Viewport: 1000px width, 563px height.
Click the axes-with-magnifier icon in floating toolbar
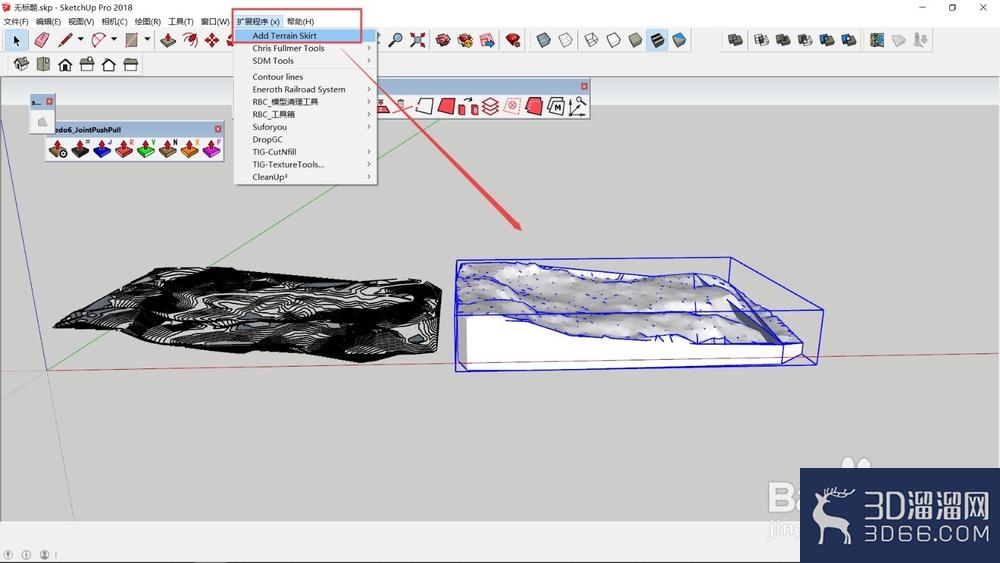[577, 106]
